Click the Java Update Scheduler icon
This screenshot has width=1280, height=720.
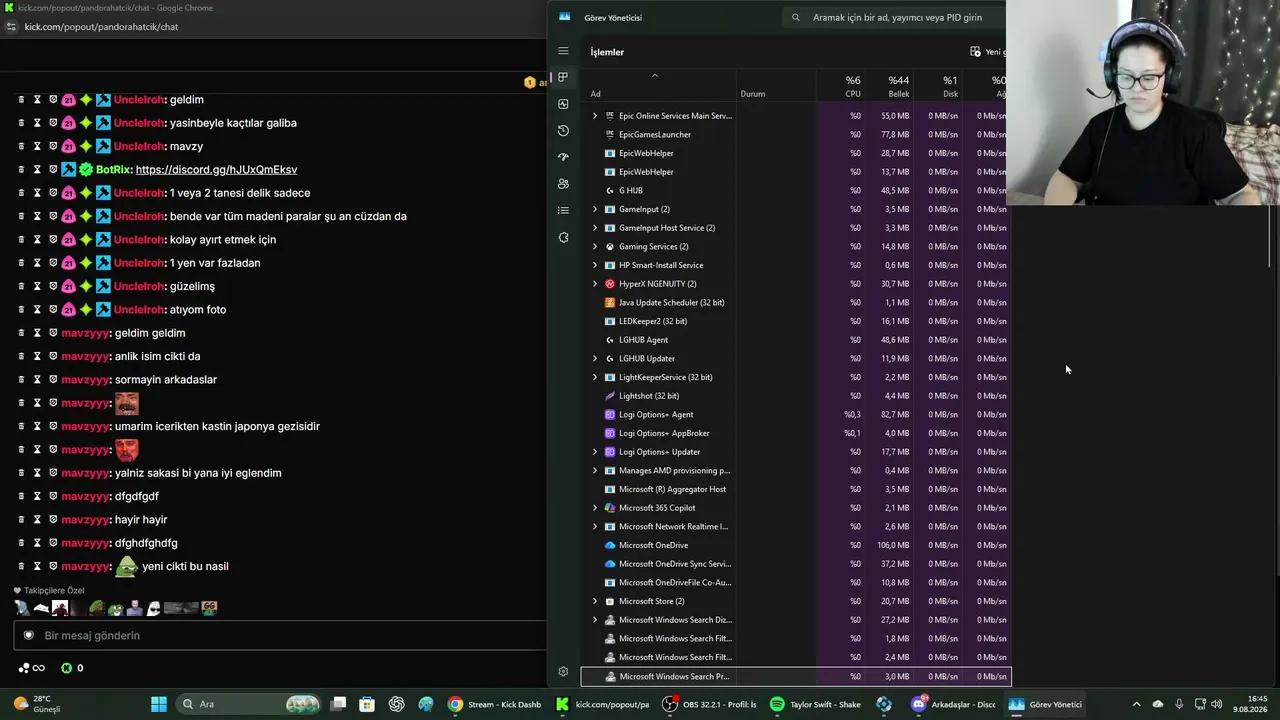(610, 302)
